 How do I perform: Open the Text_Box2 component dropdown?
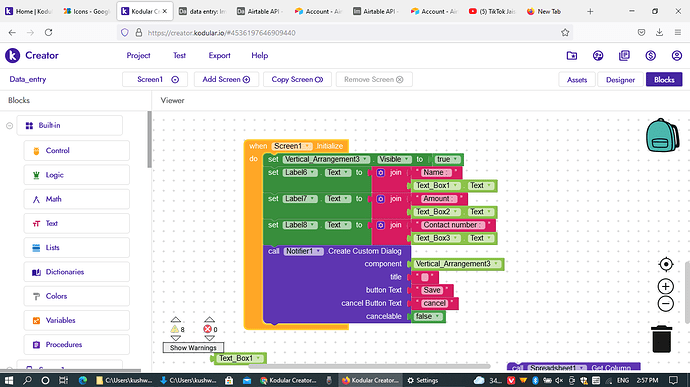coord(437,212)
